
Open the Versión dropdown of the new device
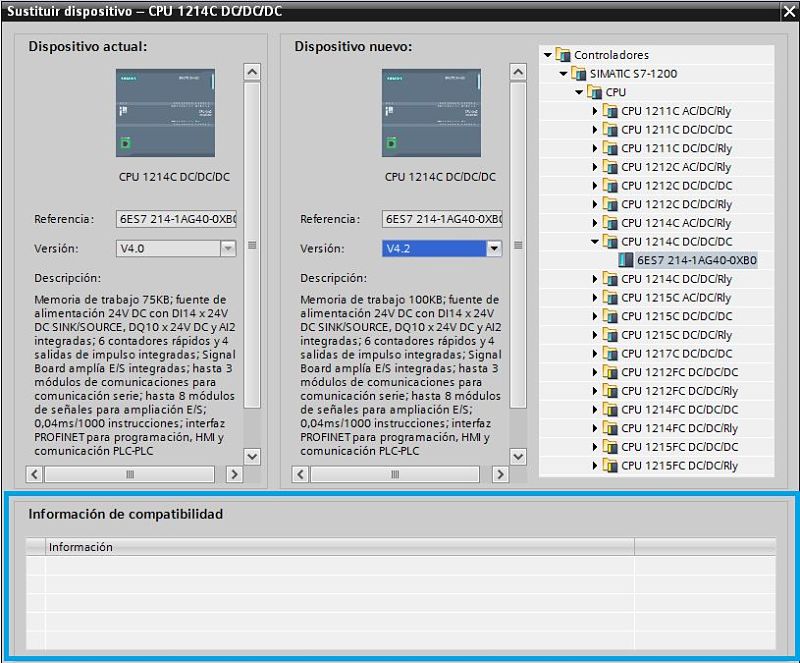pos(493,249)
